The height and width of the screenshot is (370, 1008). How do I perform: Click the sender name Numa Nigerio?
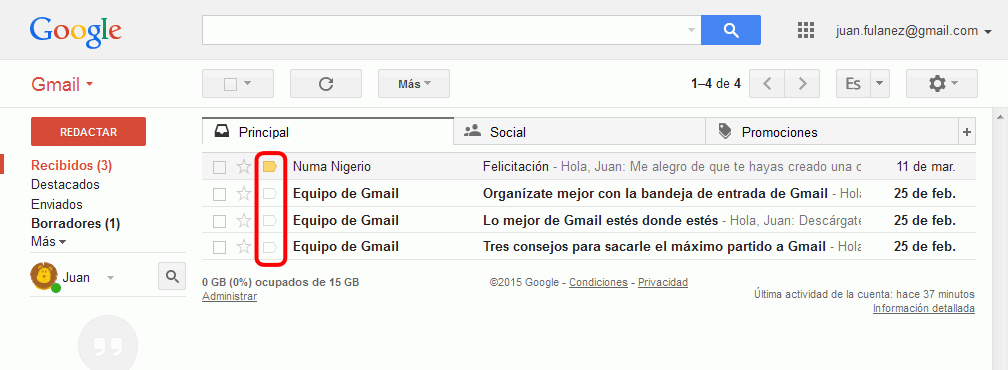[x=332, y=167]
